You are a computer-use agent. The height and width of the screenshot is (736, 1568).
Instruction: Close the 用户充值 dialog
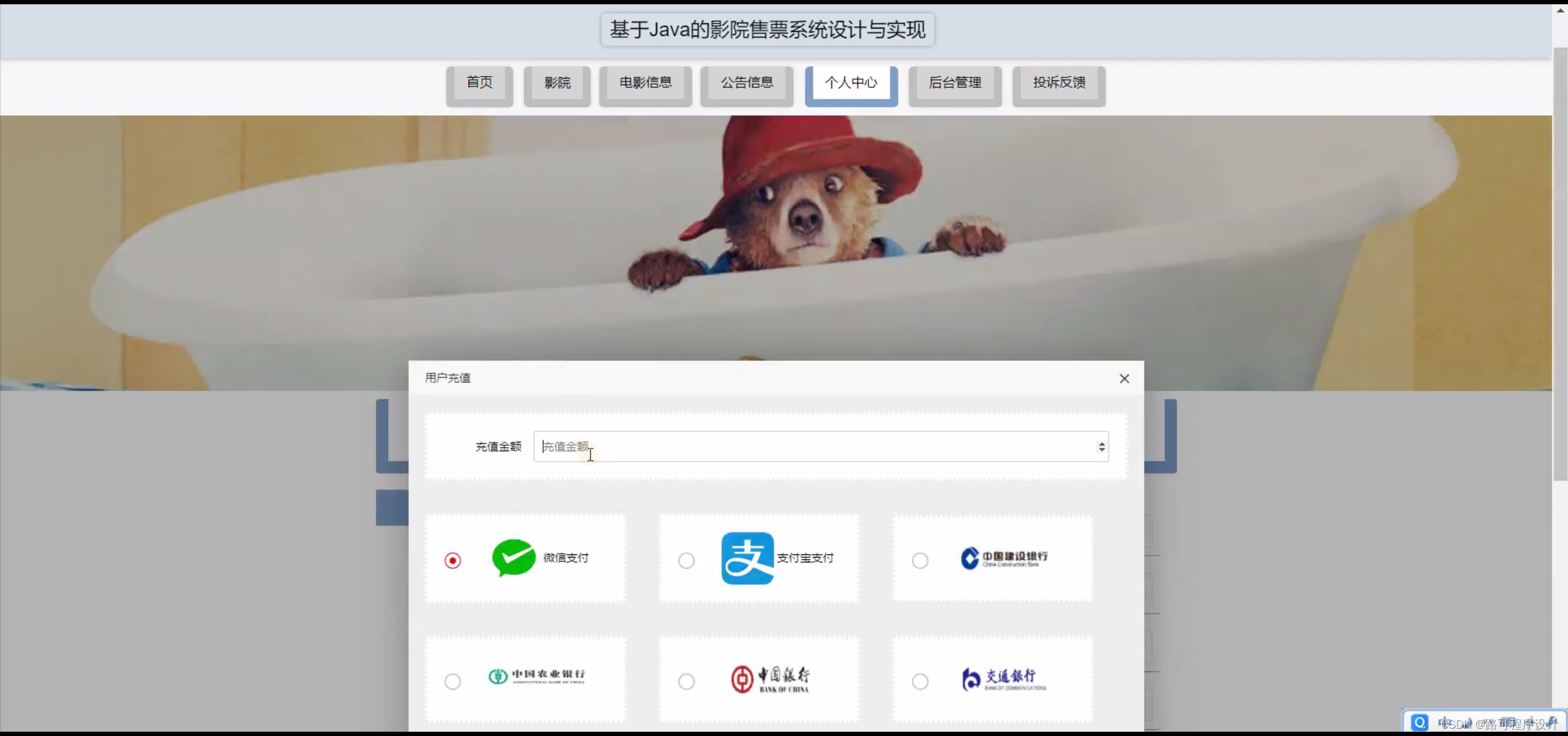point(1124,379)
